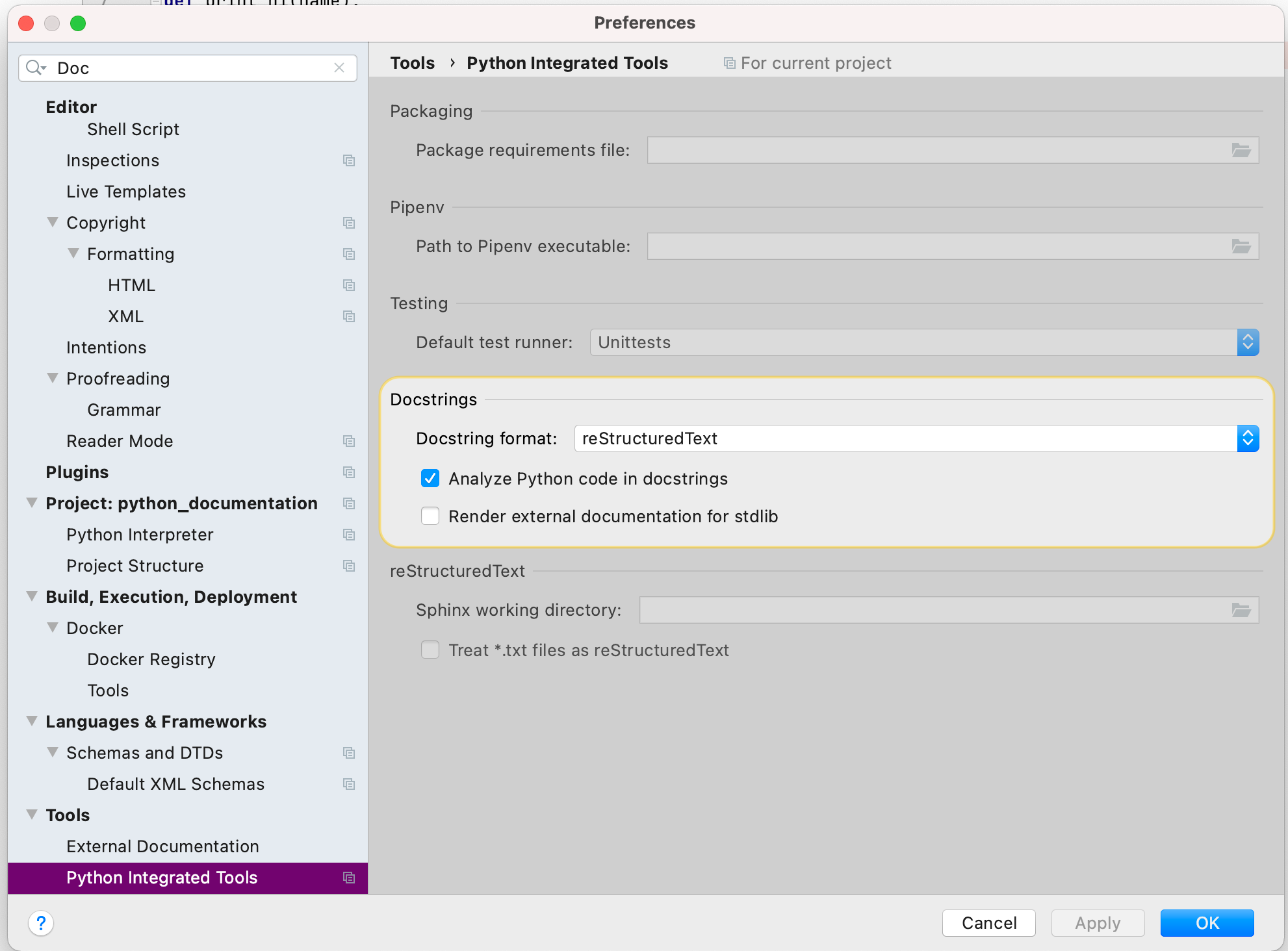Browse for Pipenv executable folder icon
The image size is (1288, 951).
(x=1241, y=246)
